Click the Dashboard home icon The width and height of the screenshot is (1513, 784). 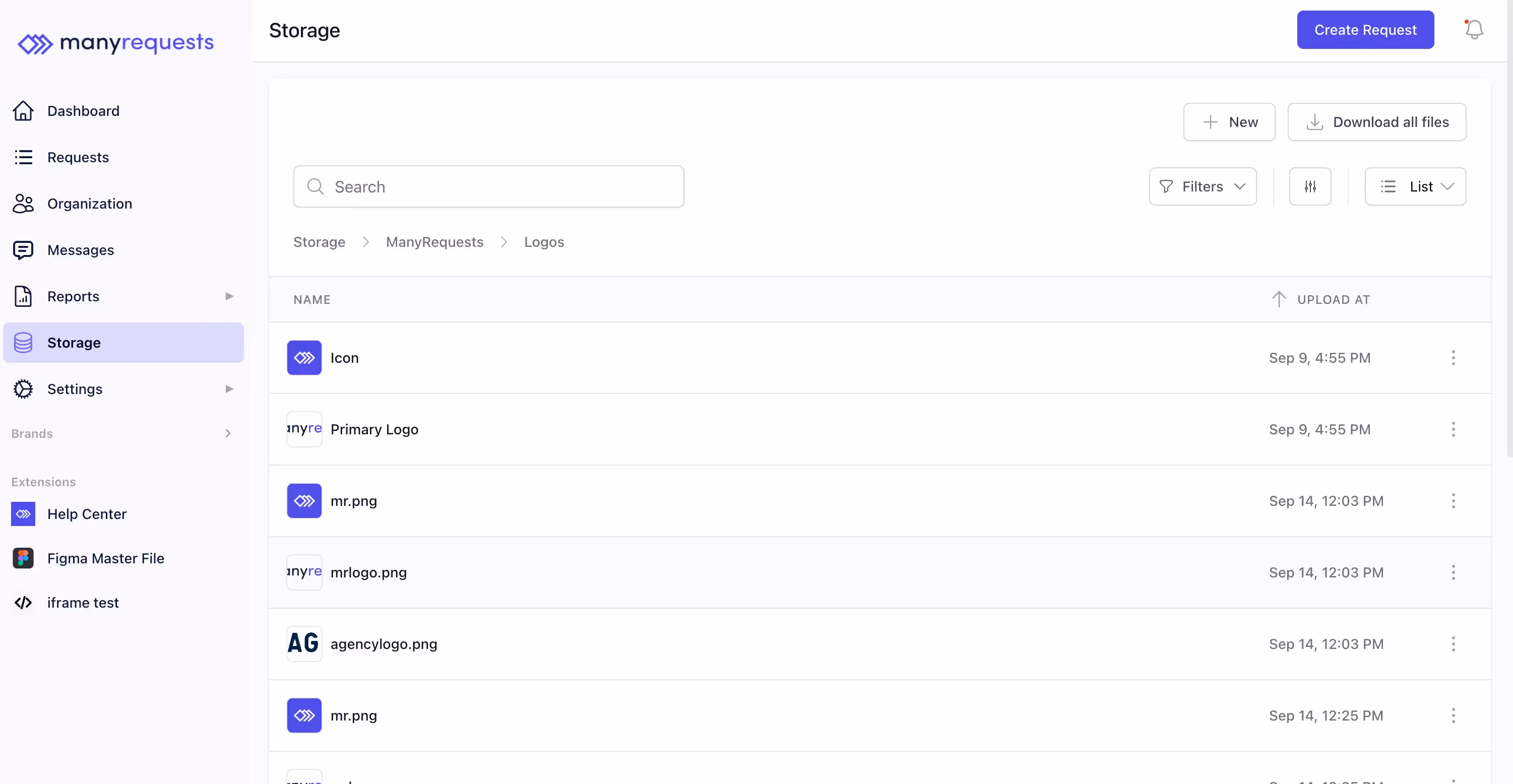tap(23, 111)
